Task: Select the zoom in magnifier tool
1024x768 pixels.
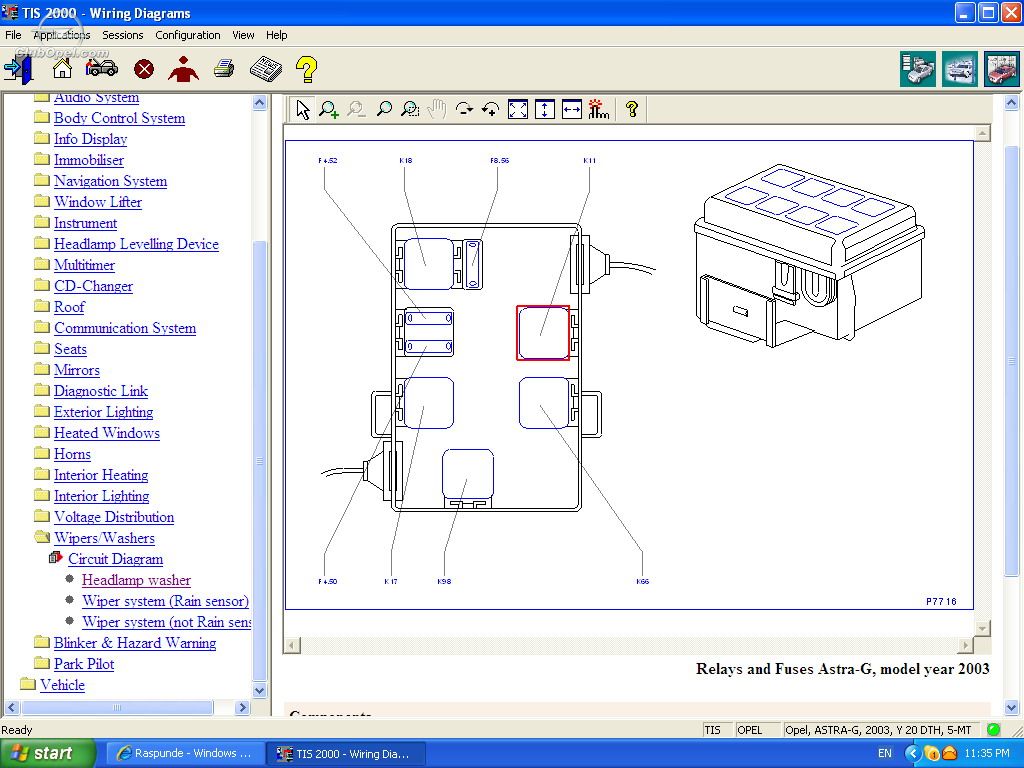Action: click(x=328, y=110)
